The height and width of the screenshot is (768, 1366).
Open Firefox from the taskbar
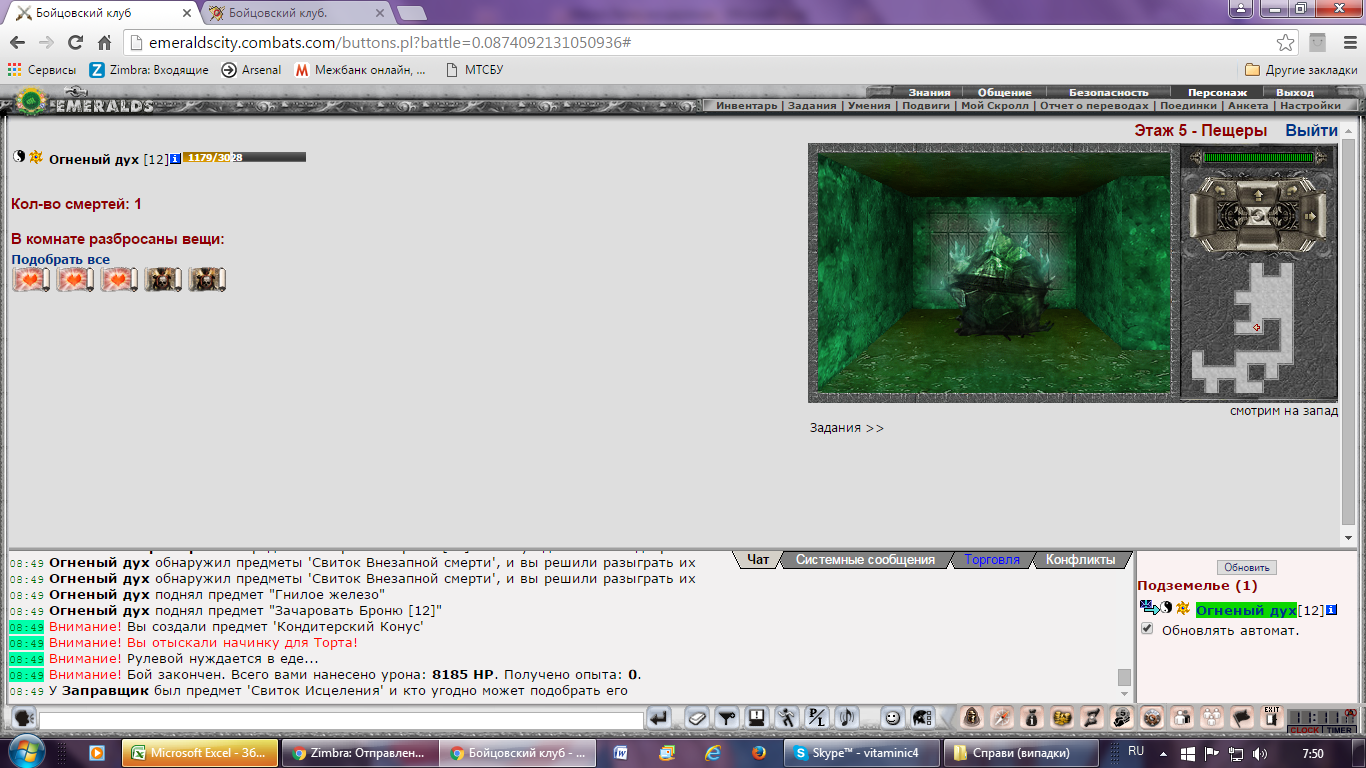pyautogui.click(x=758, y=753)
